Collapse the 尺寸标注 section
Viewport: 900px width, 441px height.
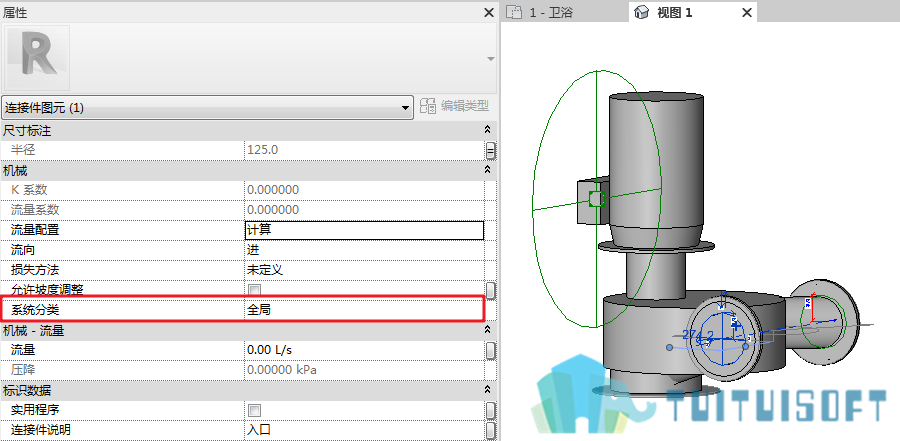(x=488, y=131)
